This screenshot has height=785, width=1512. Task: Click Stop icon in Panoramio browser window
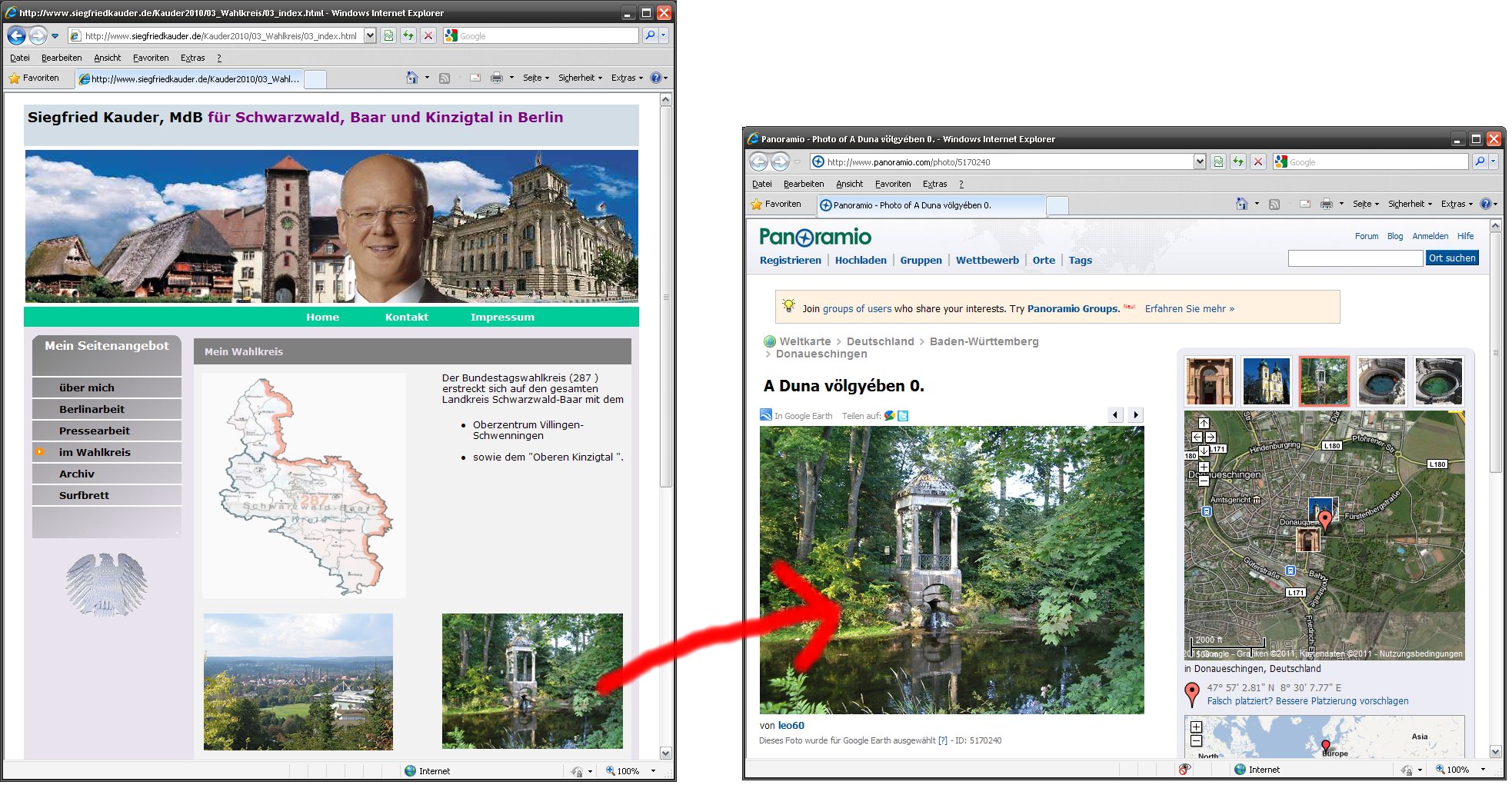coord(1258,161)
